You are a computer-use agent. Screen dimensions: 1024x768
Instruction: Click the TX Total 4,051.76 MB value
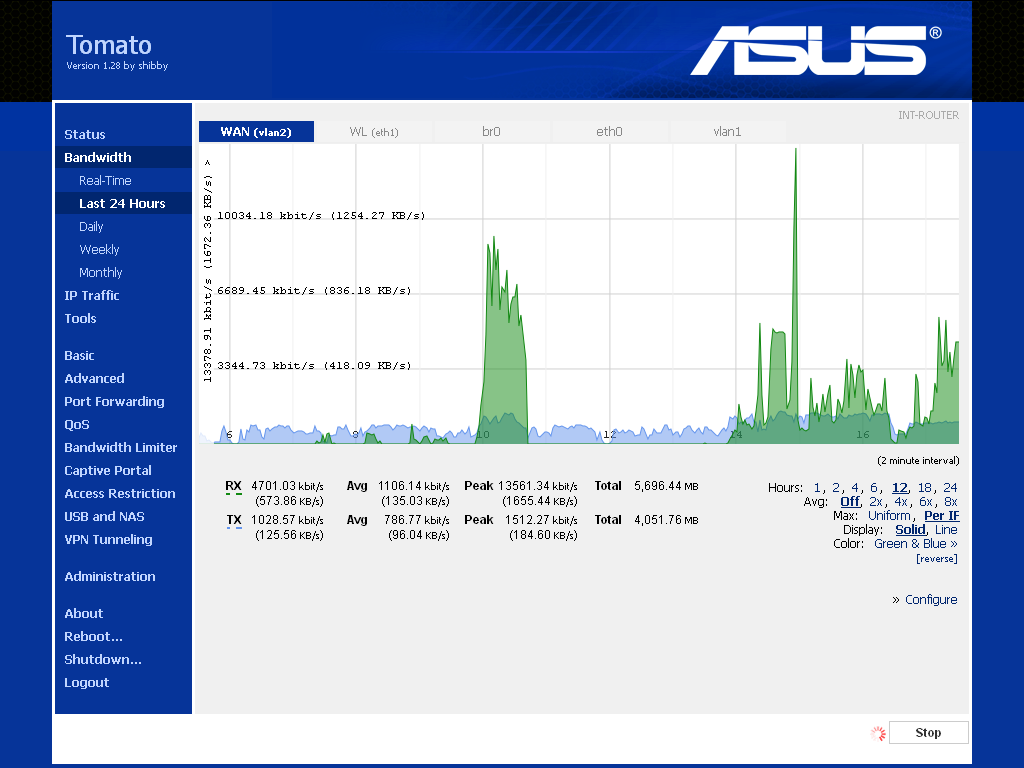click(x=666, y=520)
